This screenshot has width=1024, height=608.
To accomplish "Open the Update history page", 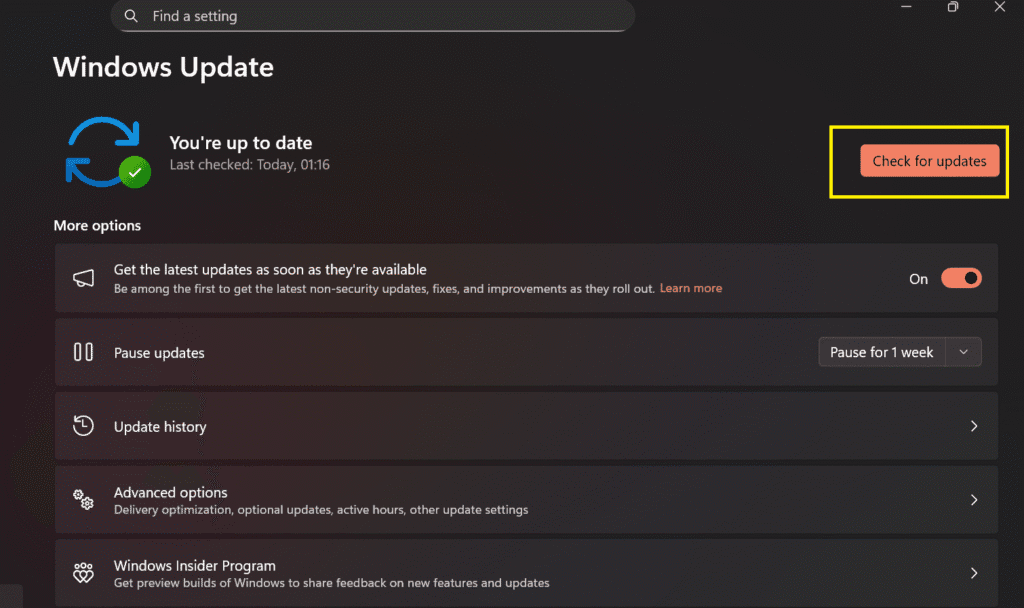I will [x=500, y=426].
